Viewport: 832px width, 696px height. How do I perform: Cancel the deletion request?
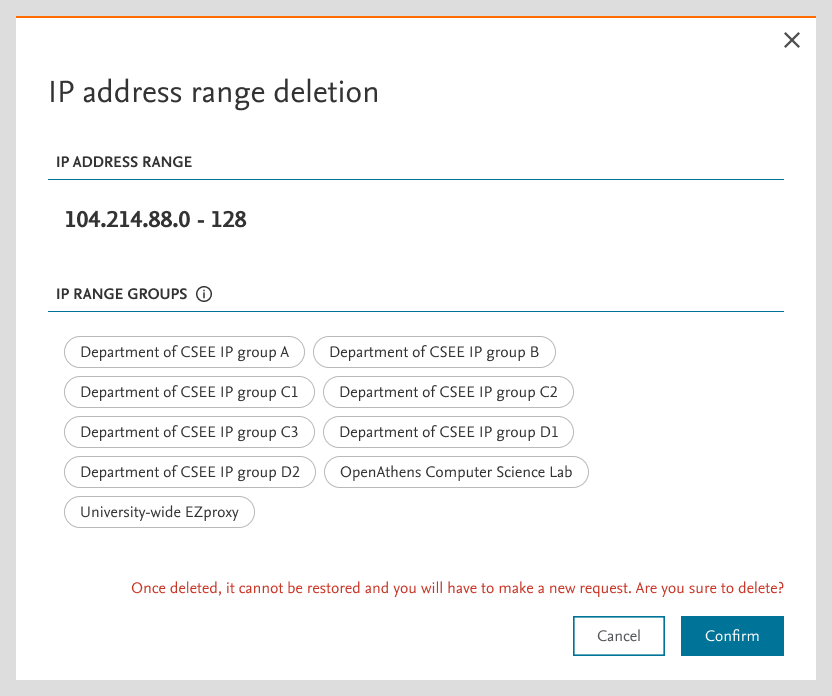point(619,636)
